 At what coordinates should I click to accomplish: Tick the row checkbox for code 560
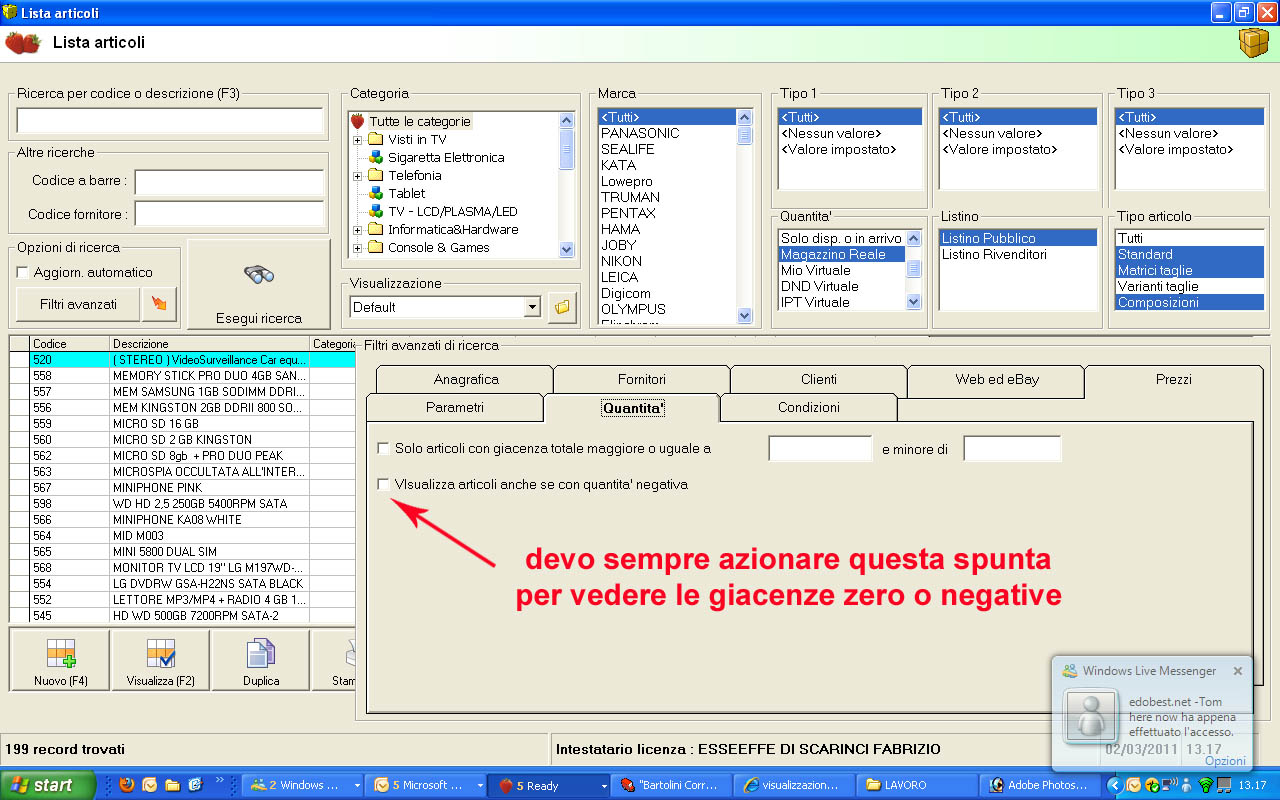(x=19, y=440)
